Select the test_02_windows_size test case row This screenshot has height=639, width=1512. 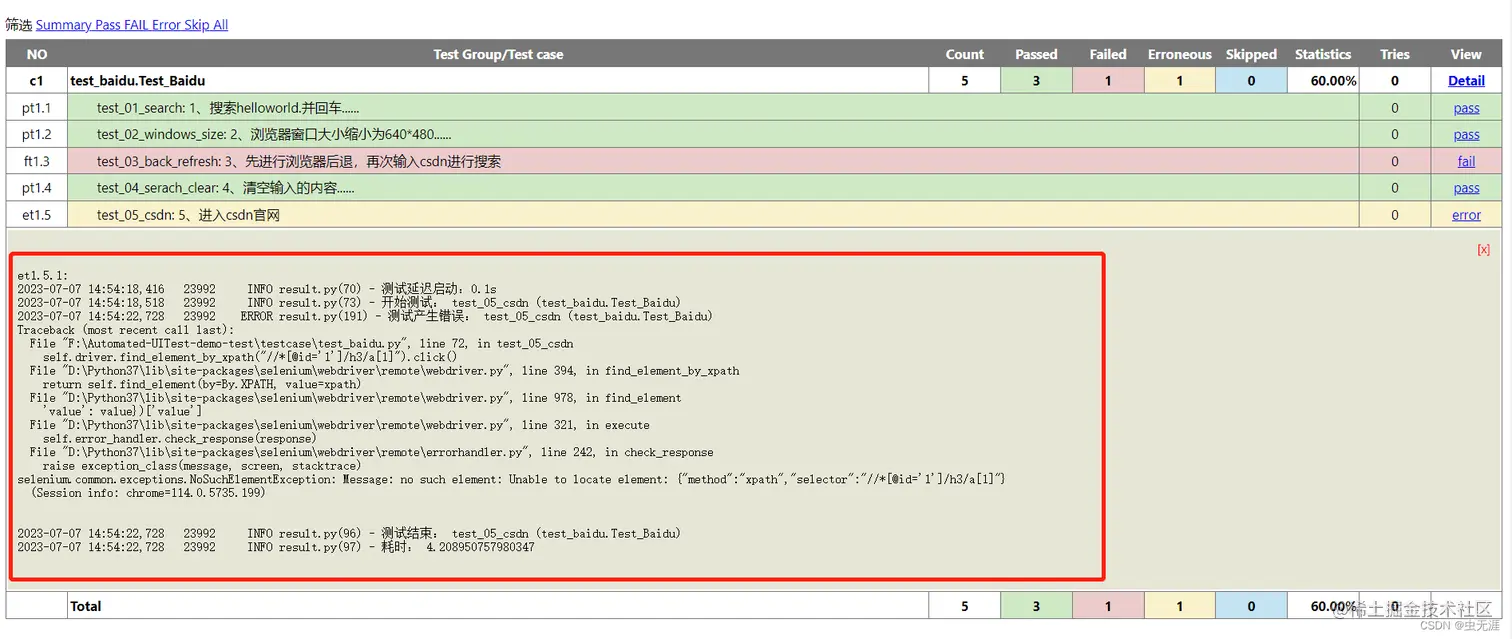(713, 135)
